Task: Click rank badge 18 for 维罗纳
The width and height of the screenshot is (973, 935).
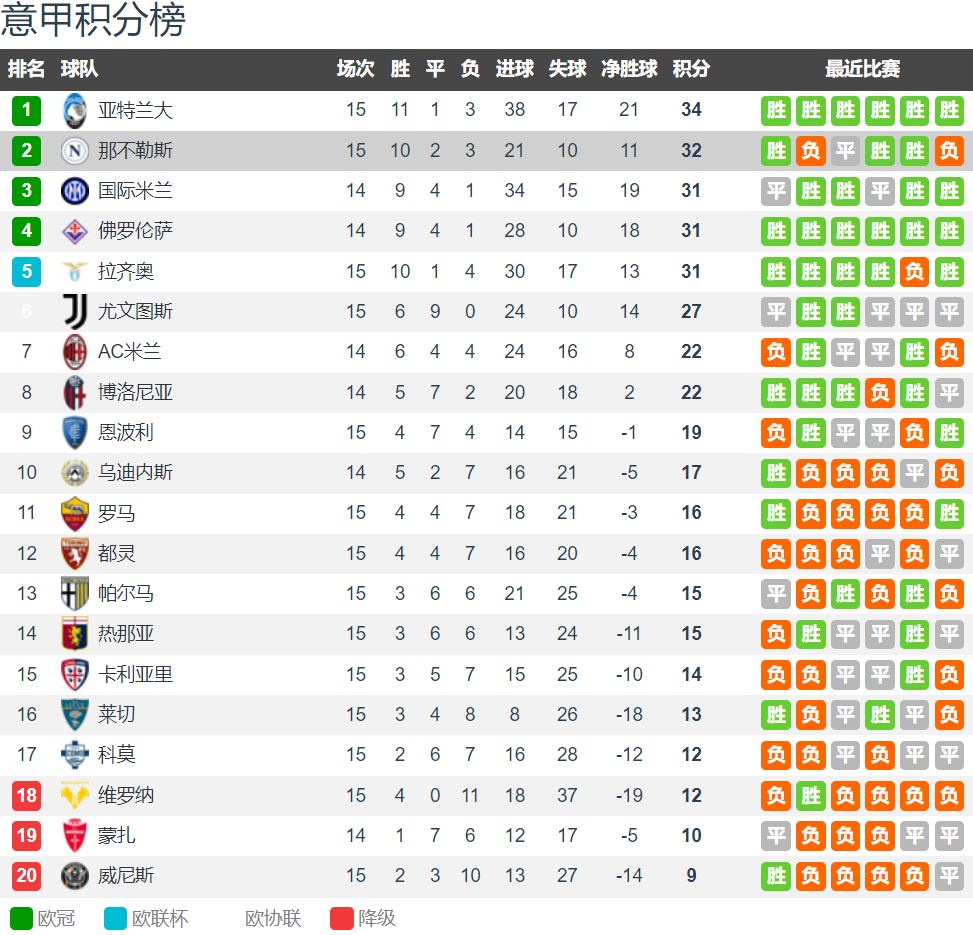Action: (27, 795)
